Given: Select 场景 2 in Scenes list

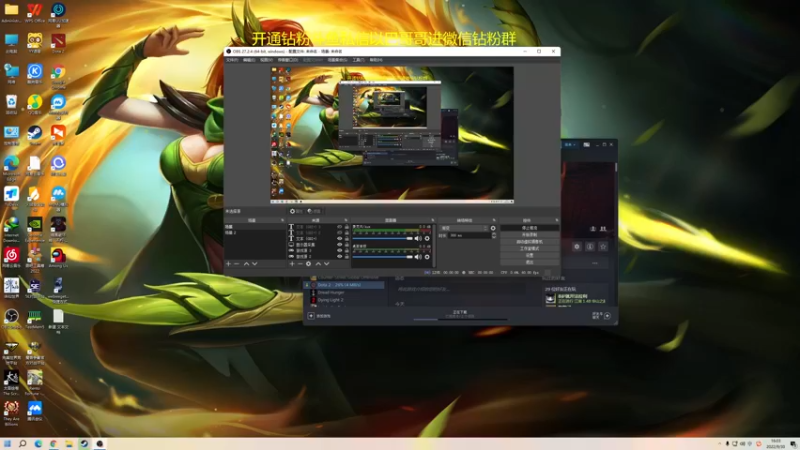Looking at the screenshot, I should 255,233.
